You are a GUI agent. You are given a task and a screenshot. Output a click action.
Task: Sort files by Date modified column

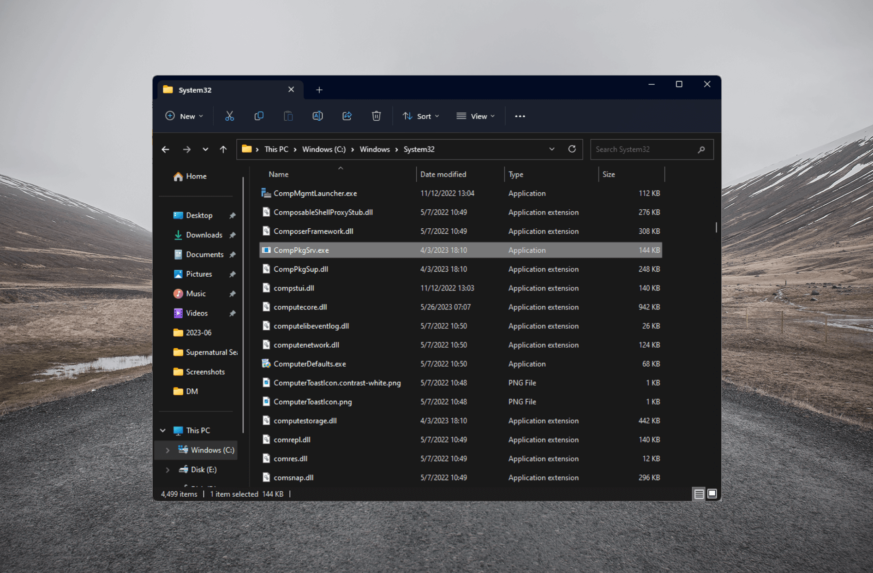click(443, 174)
